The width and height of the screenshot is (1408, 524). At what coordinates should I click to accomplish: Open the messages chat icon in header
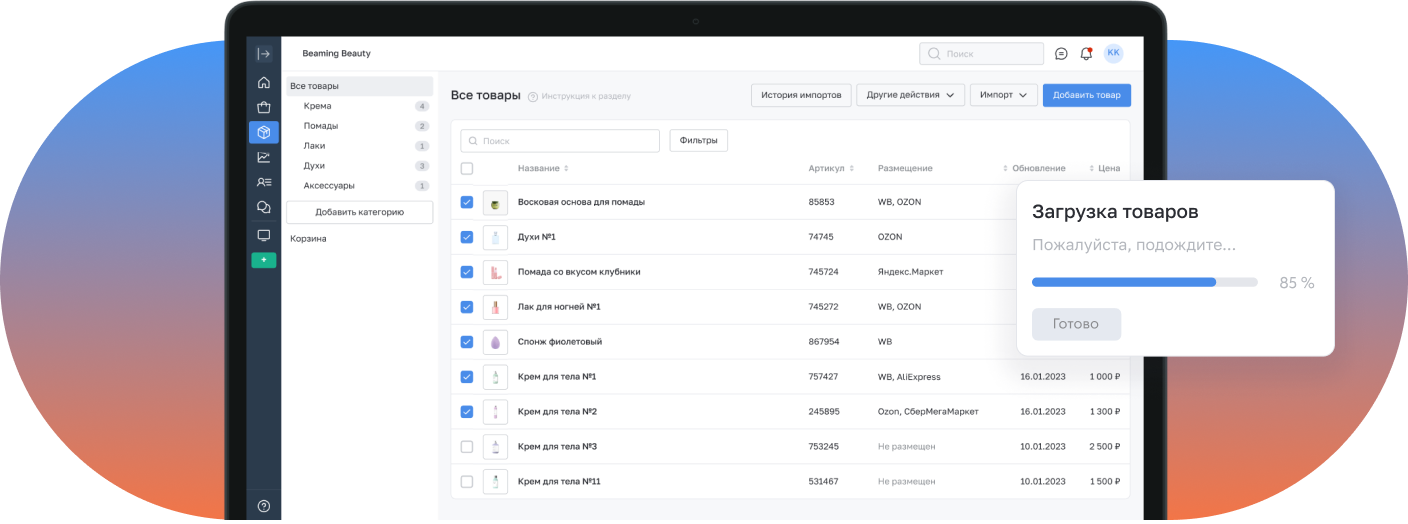[1061, 54]
